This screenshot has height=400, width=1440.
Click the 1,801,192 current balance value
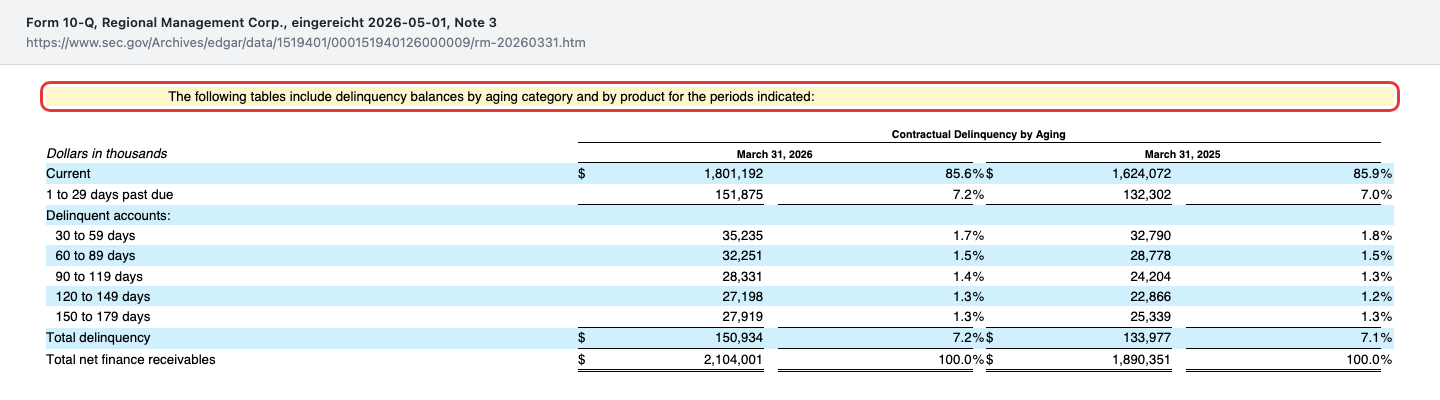point(734,174)
